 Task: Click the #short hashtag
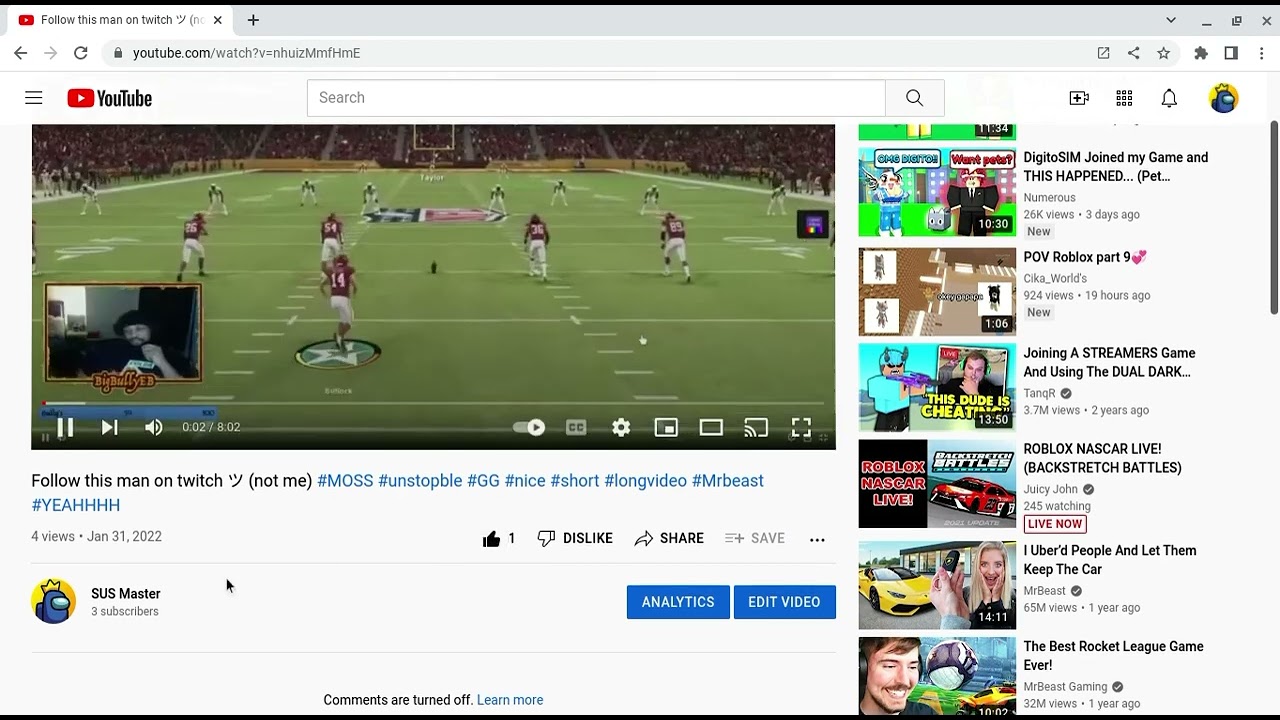tap(575, 481)
